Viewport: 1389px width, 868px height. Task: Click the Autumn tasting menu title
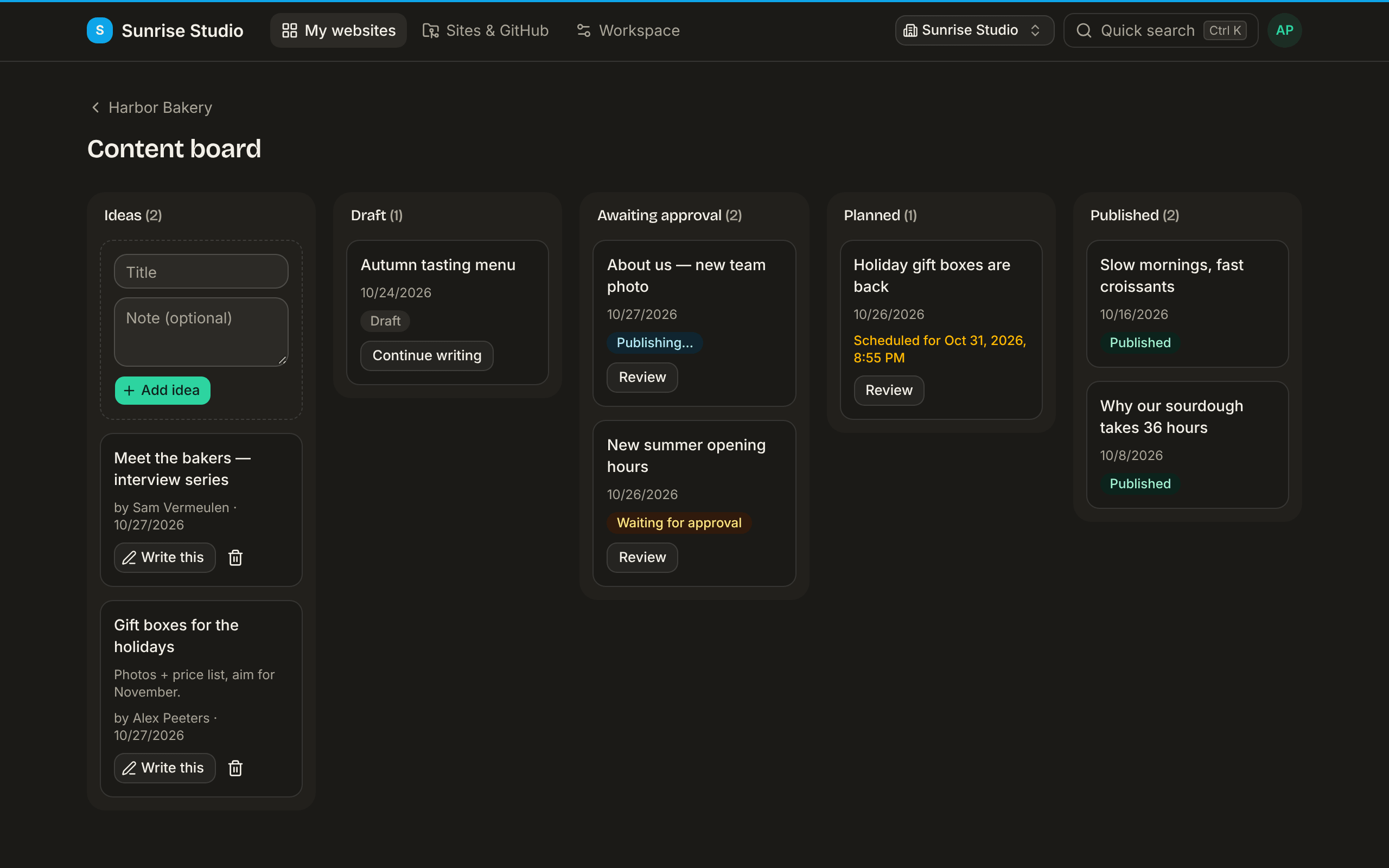tap(438, 265)
